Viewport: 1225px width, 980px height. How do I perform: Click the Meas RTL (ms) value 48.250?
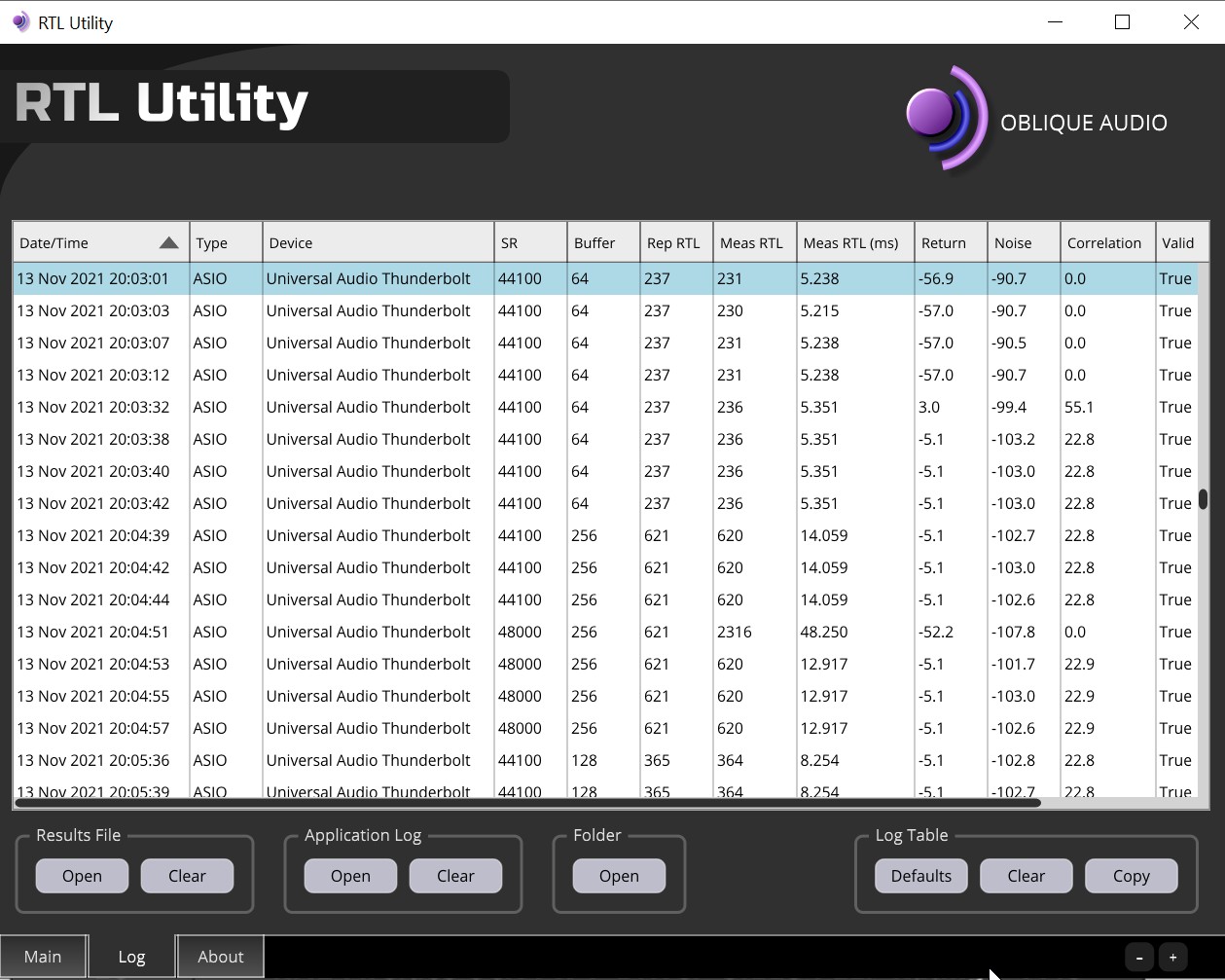(824, 632)
